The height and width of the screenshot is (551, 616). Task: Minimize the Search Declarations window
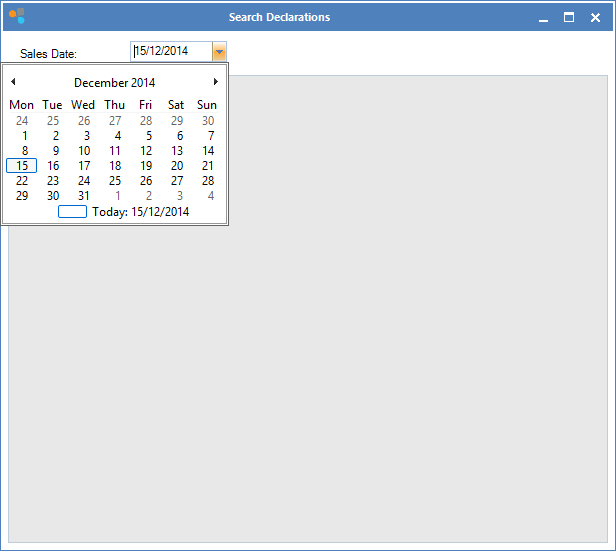click(543, 18)
